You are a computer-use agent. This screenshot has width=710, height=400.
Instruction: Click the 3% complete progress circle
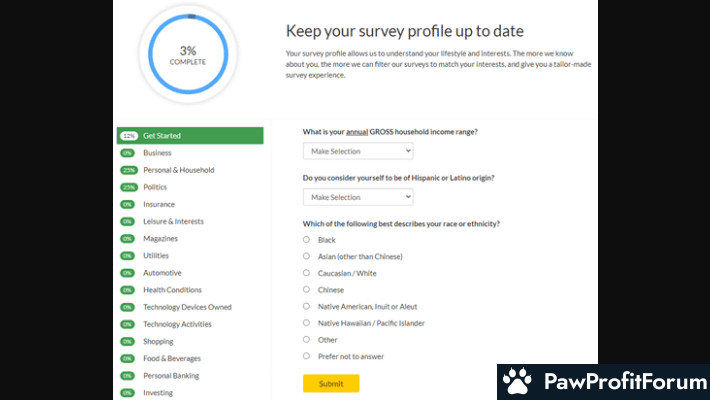pyautogui.click(x=188, y=54)
